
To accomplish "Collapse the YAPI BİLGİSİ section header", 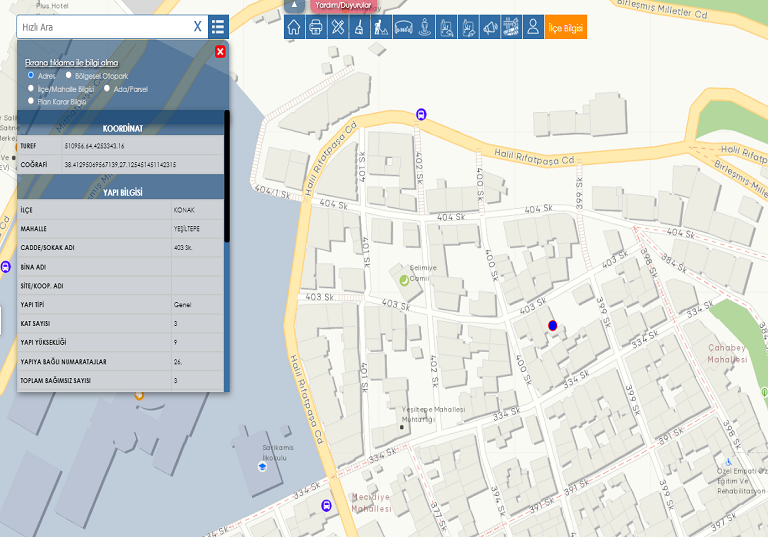I will pyautogui.click(x=122, y=192).
